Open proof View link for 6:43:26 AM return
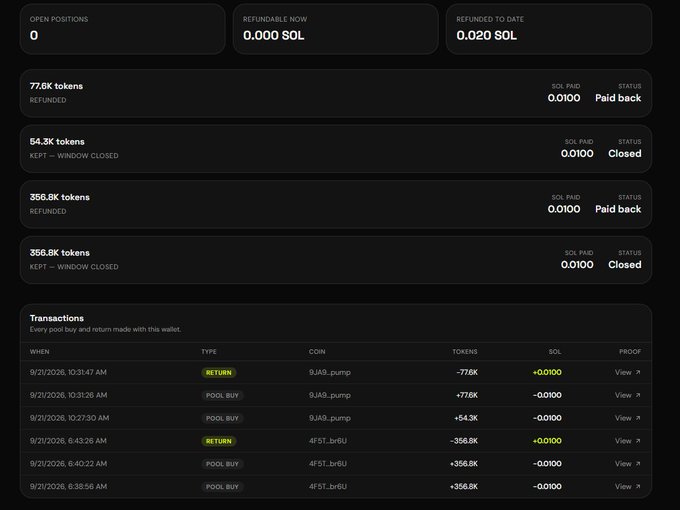 point(628,441)
